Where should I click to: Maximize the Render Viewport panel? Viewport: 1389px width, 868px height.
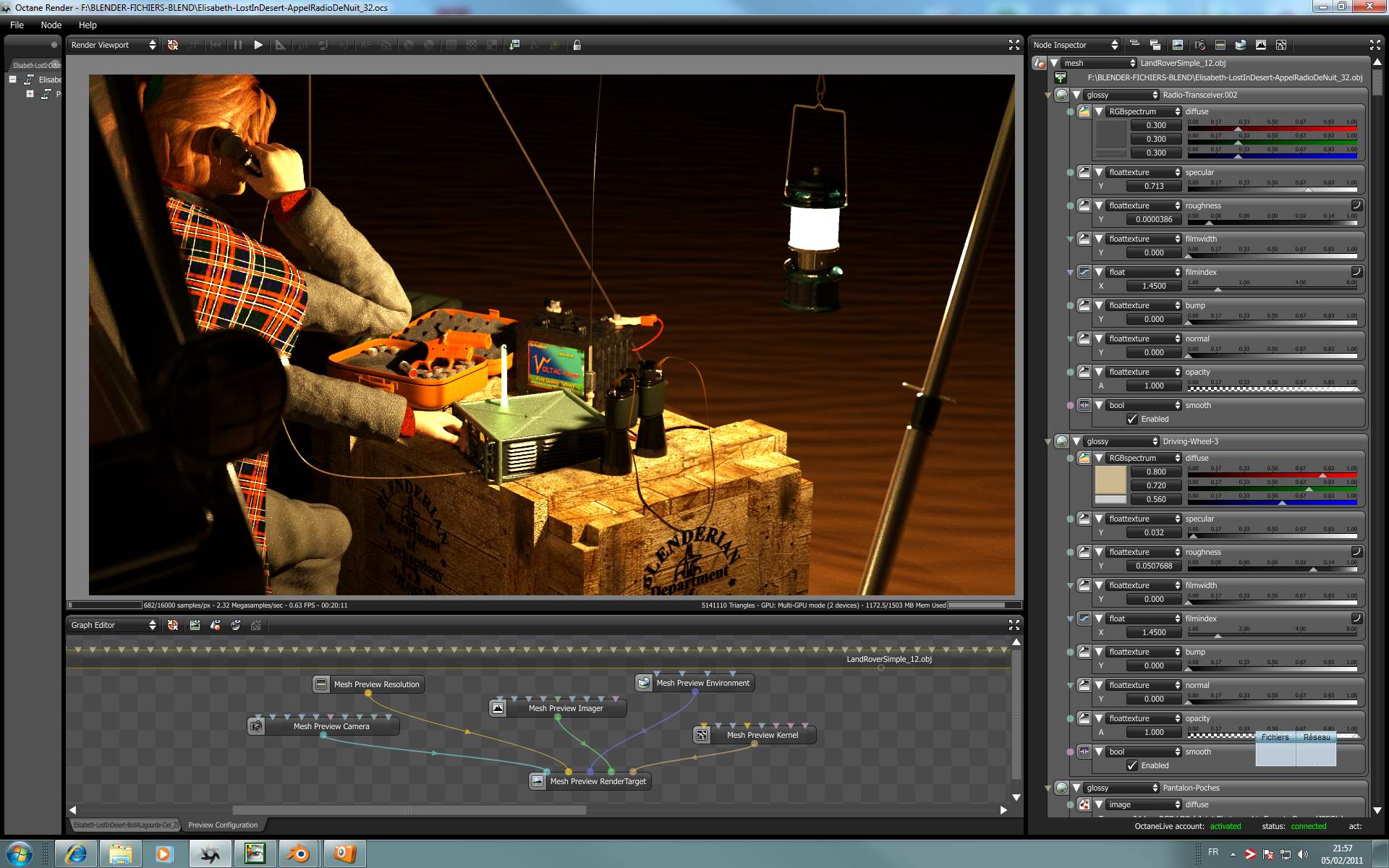(x=1014, y=45)
